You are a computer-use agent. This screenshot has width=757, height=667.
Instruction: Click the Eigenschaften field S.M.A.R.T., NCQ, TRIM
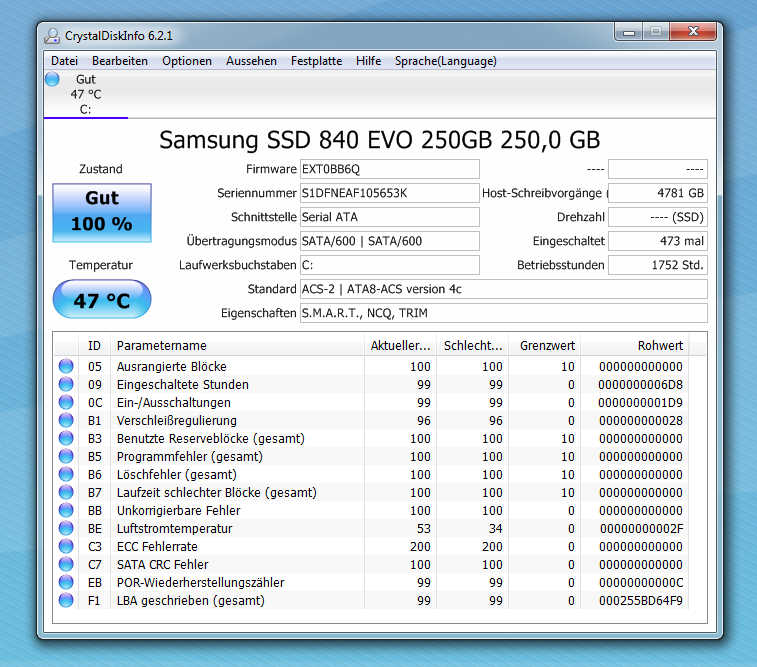(504, 313)
